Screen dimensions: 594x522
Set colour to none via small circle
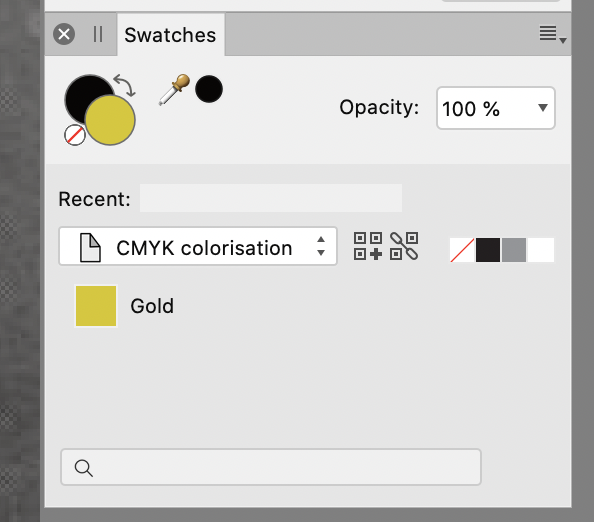[x=75, y=135]
